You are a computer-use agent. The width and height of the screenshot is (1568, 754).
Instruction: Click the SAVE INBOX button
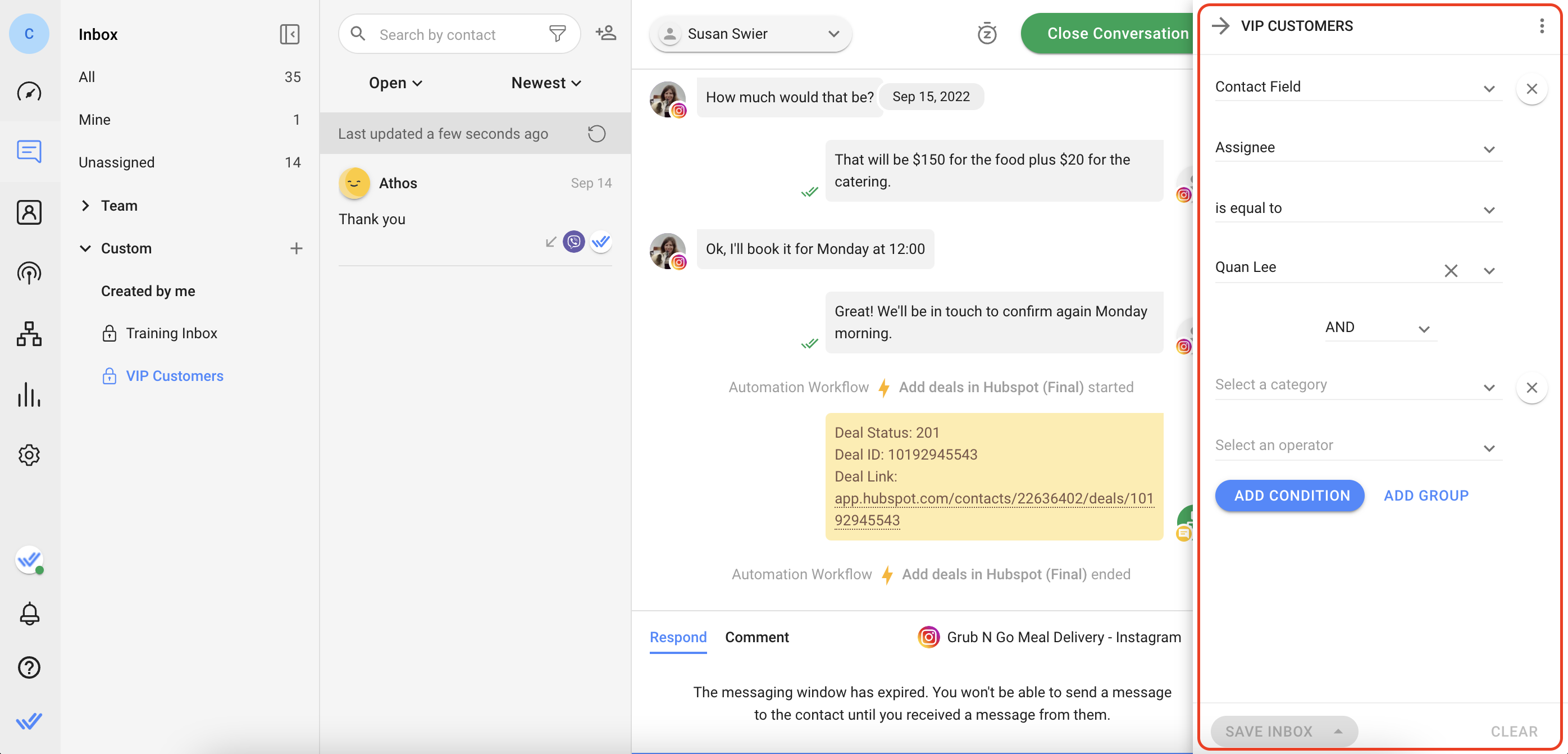point(1283,731)
